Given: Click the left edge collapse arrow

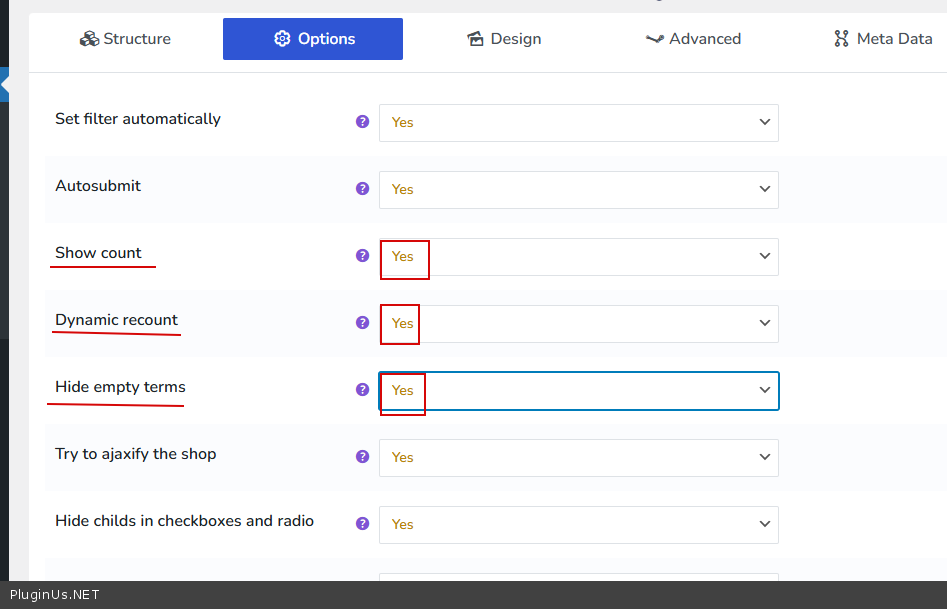Looking at the screenshot, I should click(x=4, y=87).
